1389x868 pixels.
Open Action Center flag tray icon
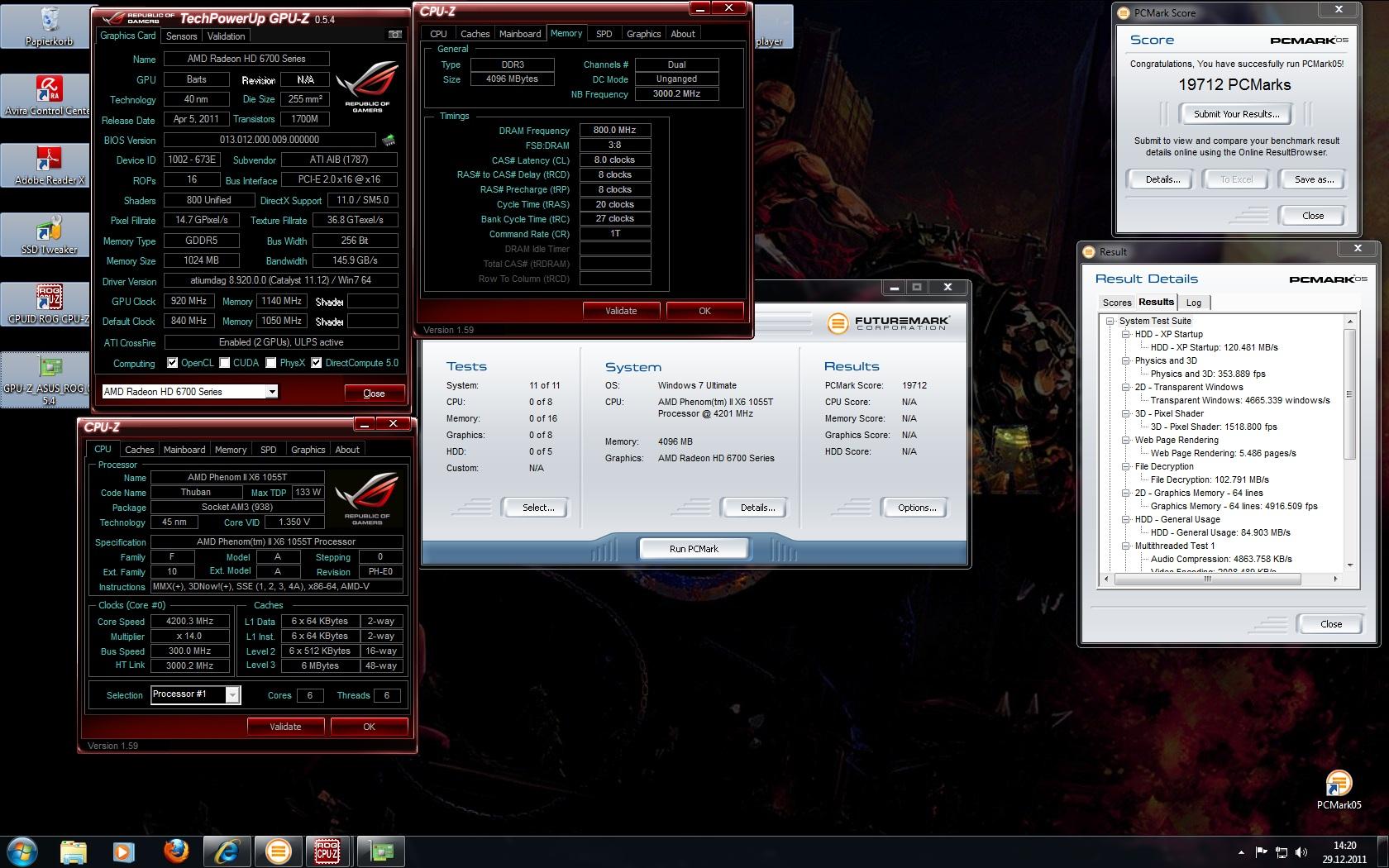[x=1262, y=852]
